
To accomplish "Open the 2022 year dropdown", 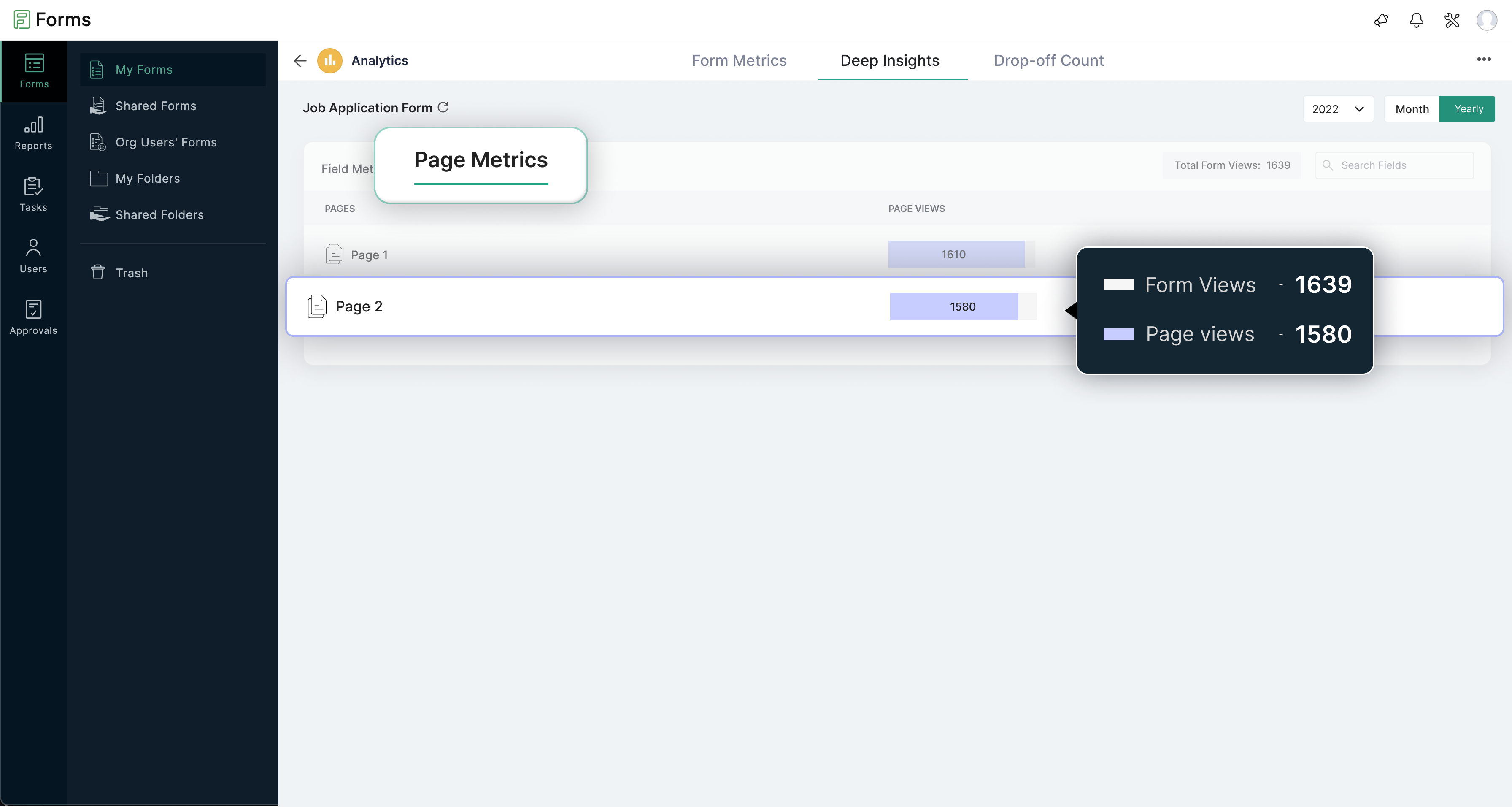I will [1338, 109].
